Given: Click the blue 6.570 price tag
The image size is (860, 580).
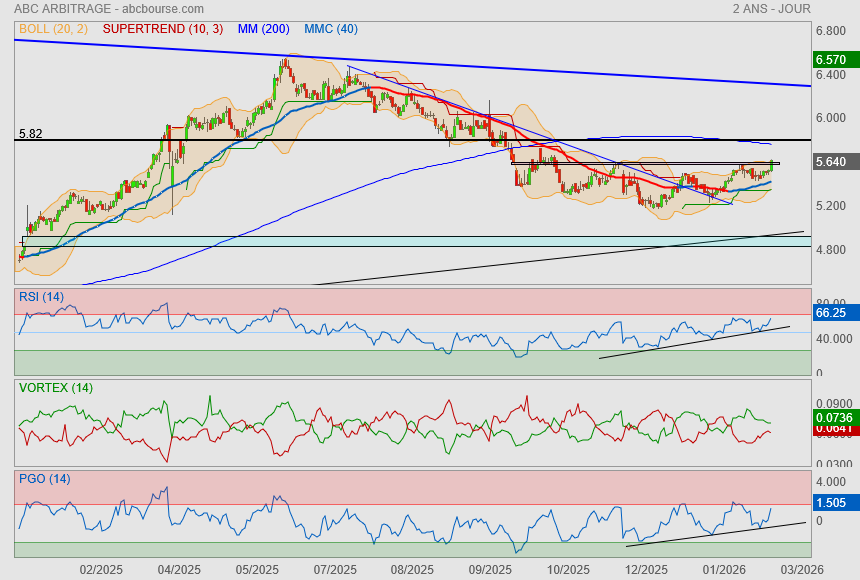Looking at the screenshot, I should (x=832, y=59).
